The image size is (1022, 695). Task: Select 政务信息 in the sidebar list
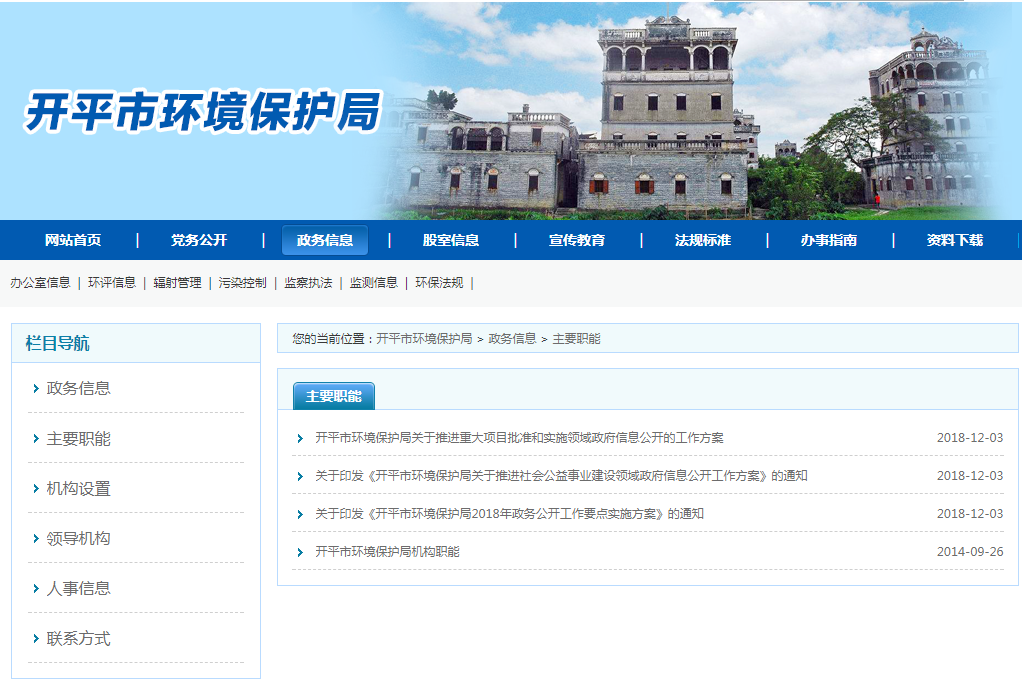78,388
